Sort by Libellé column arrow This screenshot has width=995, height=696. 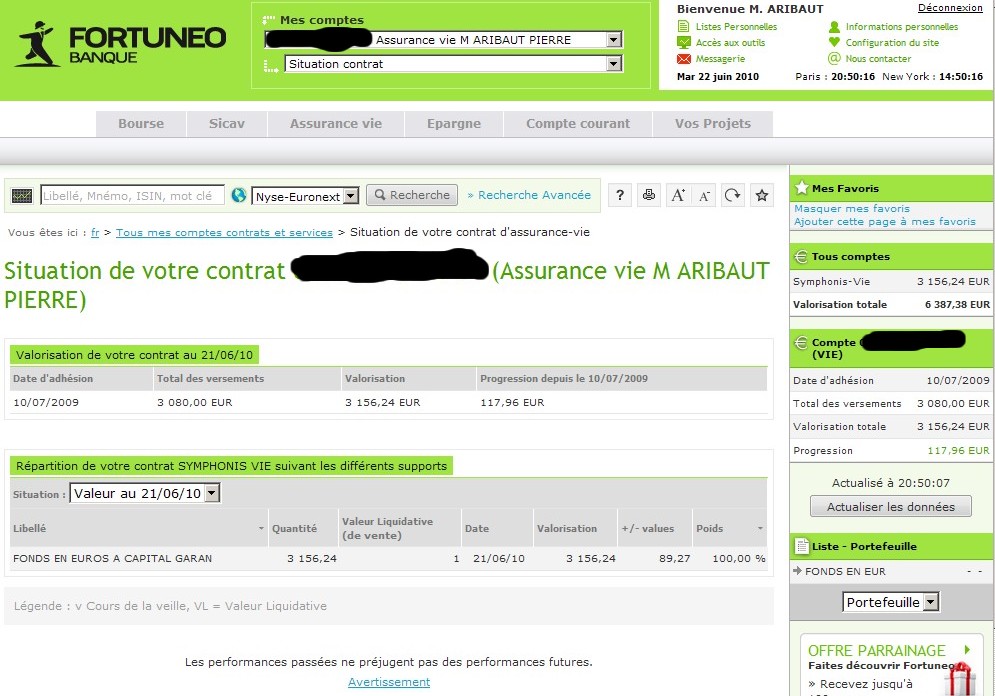pos(261,529)
